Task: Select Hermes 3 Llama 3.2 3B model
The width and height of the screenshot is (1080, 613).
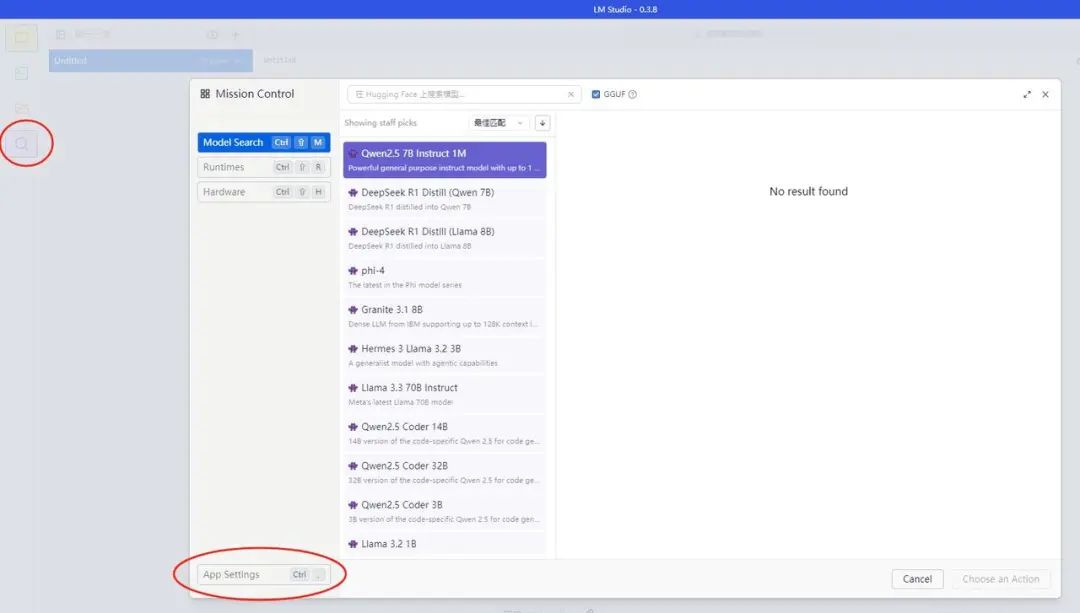Action: click(x=445, y=355)
